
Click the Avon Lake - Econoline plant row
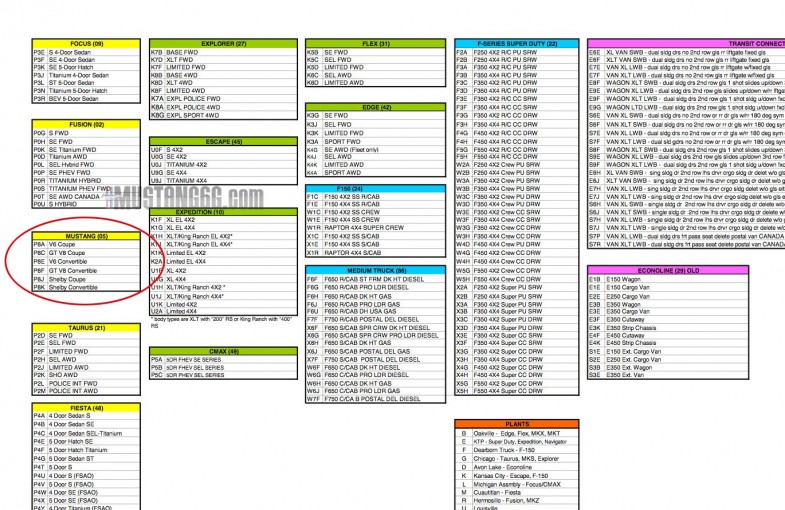[x=517, y=467]
